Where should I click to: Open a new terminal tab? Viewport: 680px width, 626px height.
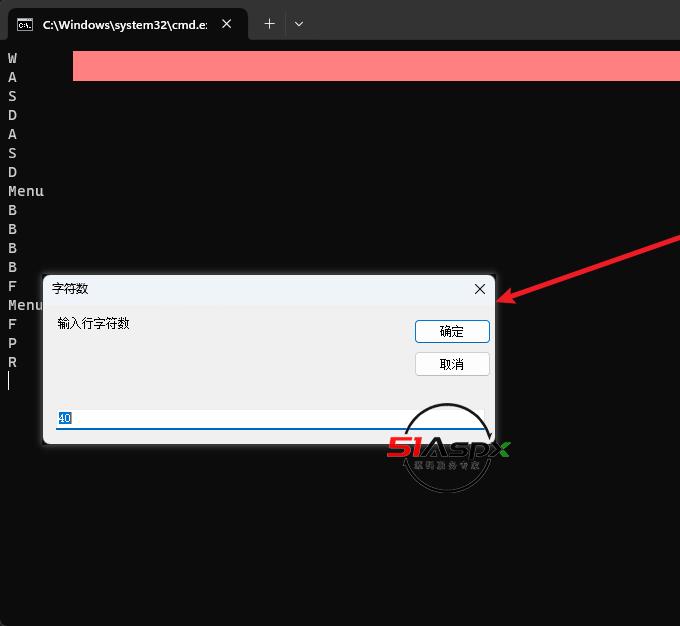[270, 24]
